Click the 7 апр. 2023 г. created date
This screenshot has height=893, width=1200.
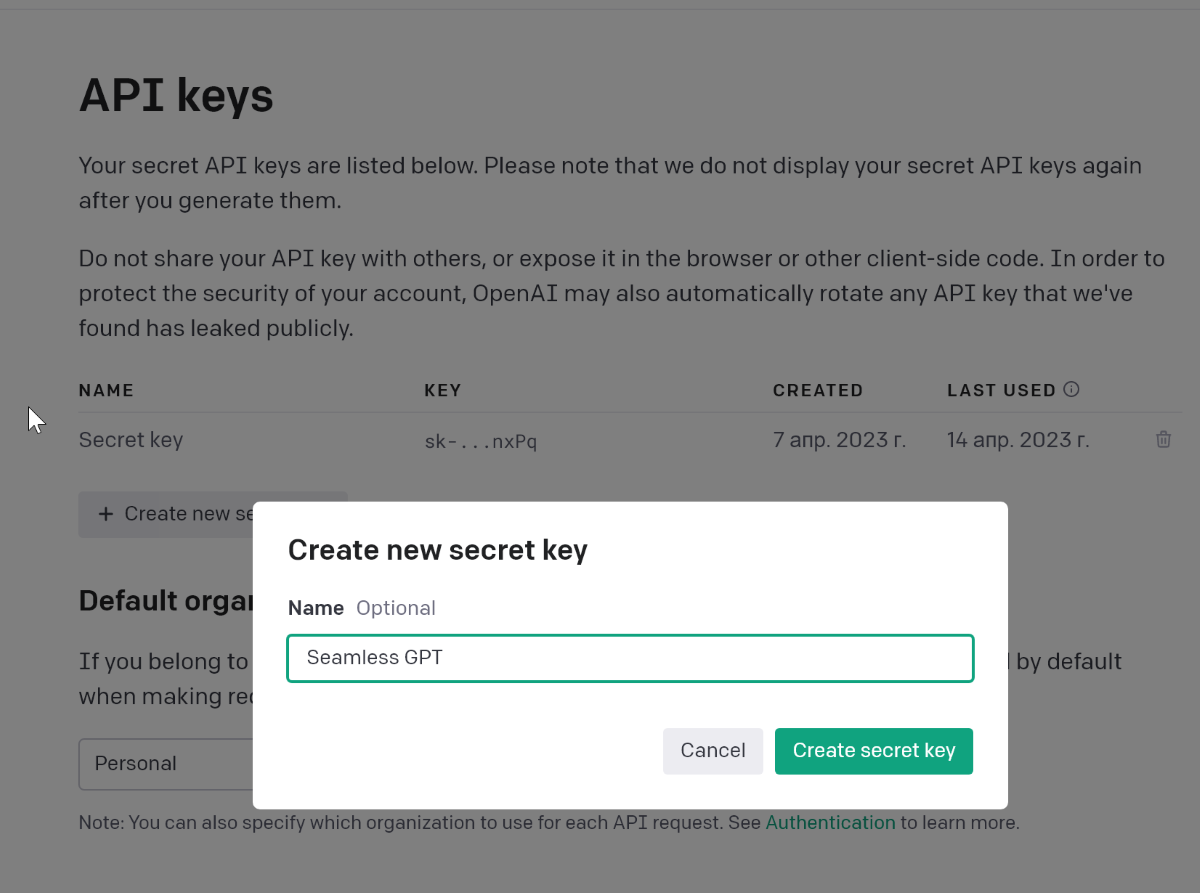840,439
